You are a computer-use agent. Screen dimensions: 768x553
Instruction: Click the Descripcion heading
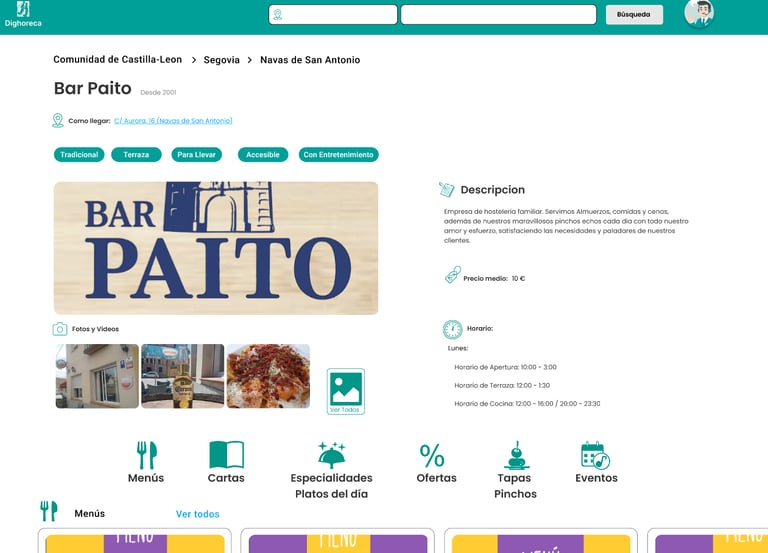point(492,190)
